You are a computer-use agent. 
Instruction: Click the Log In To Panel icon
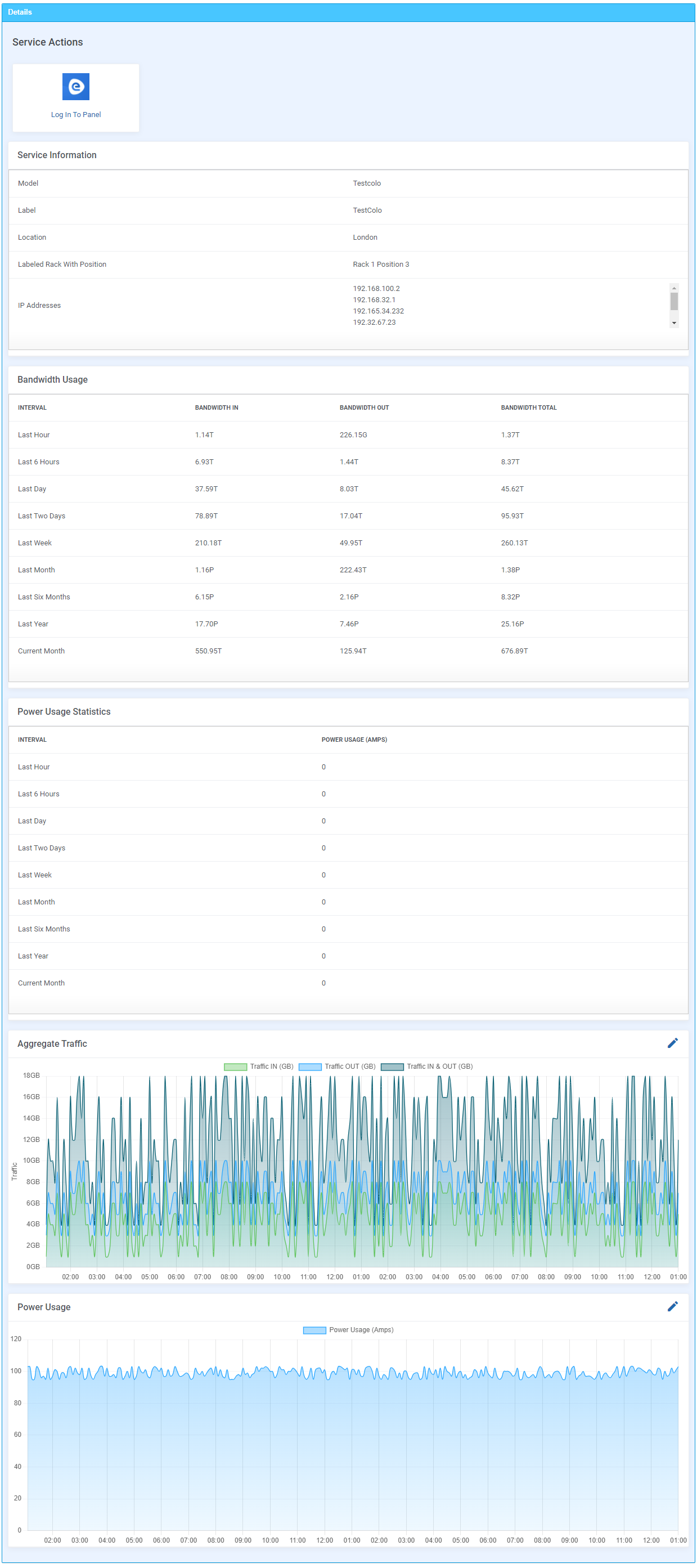pyautogui.click(x=76, y=87)
